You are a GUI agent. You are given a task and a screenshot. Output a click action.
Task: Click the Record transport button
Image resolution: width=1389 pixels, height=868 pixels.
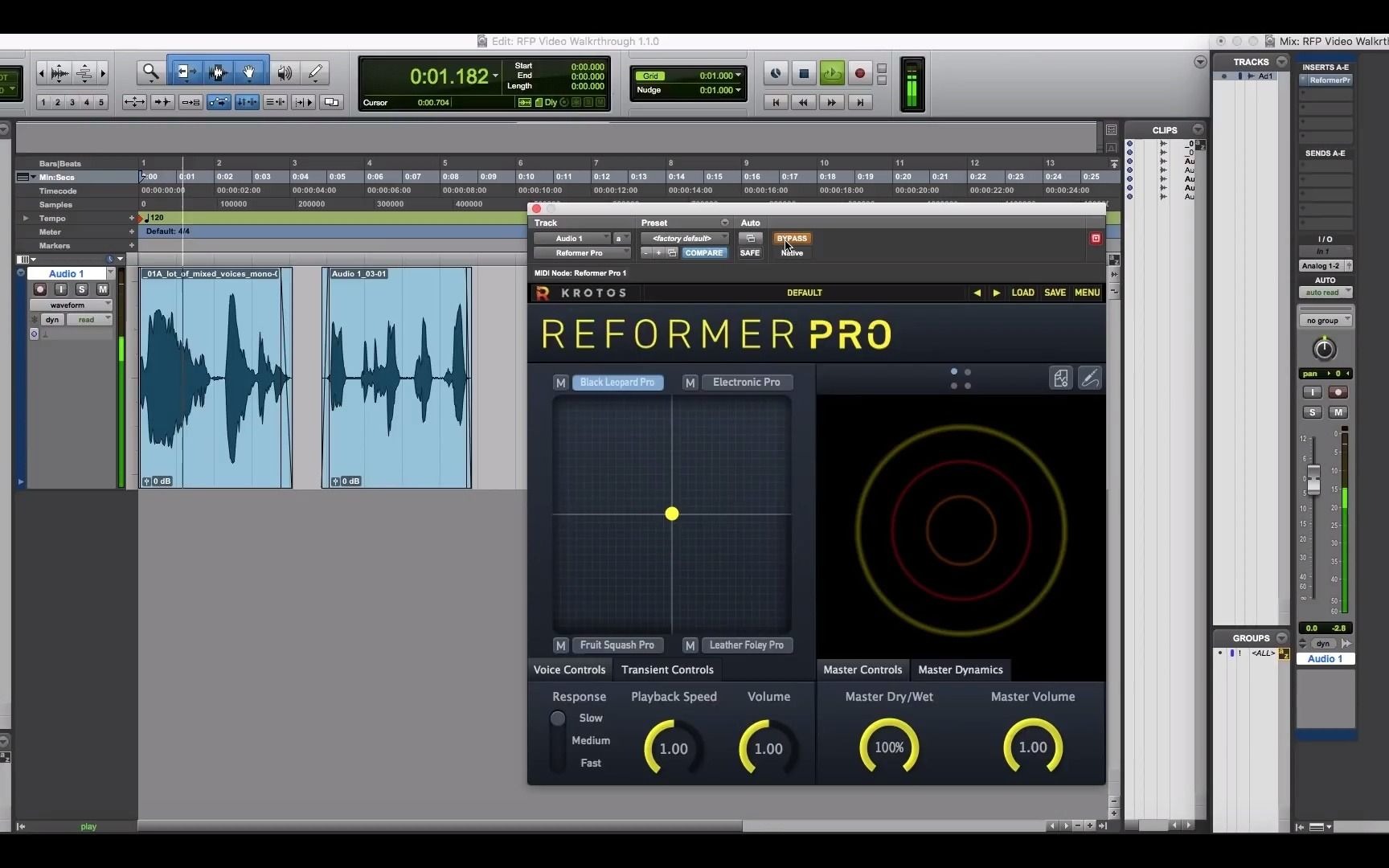coord(860,73)
